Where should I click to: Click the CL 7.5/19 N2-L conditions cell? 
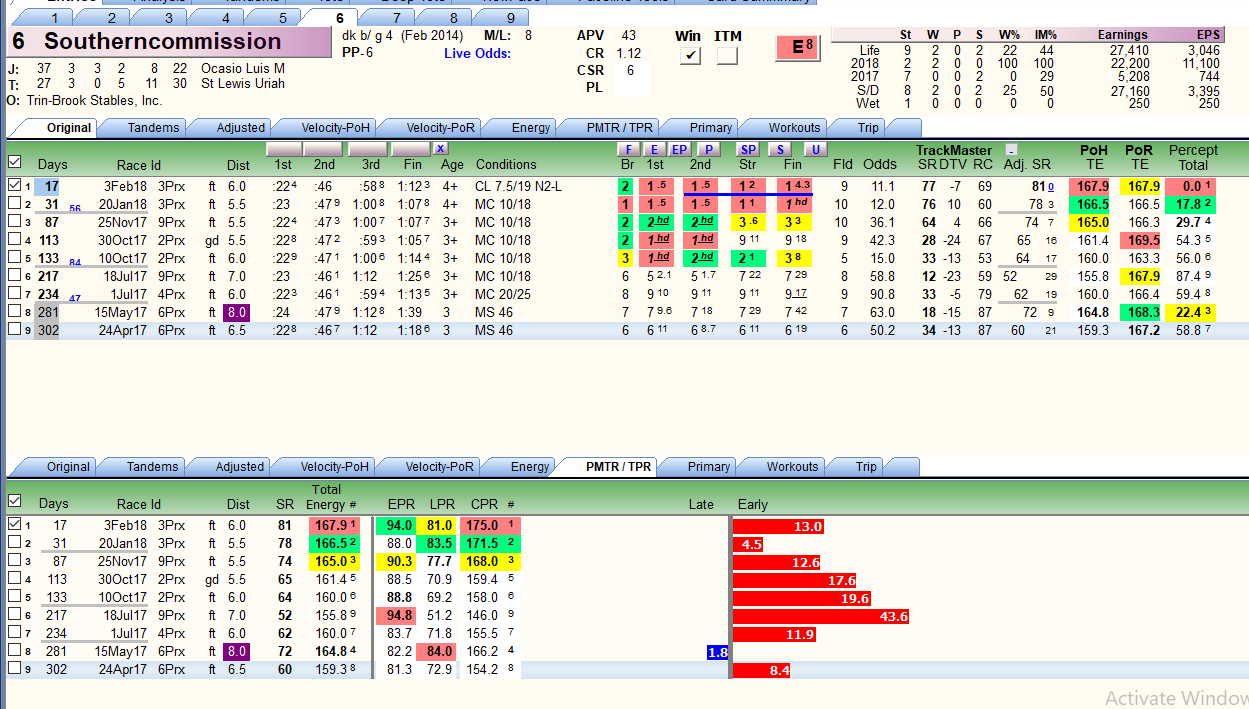coord(518,185)
